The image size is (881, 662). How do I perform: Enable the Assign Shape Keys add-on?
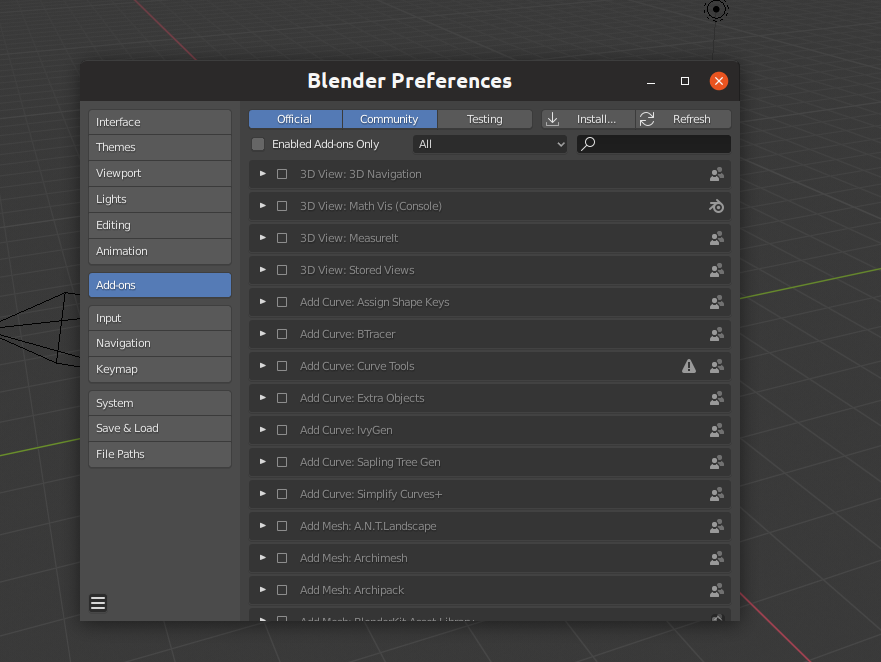[x=282, y=302]
